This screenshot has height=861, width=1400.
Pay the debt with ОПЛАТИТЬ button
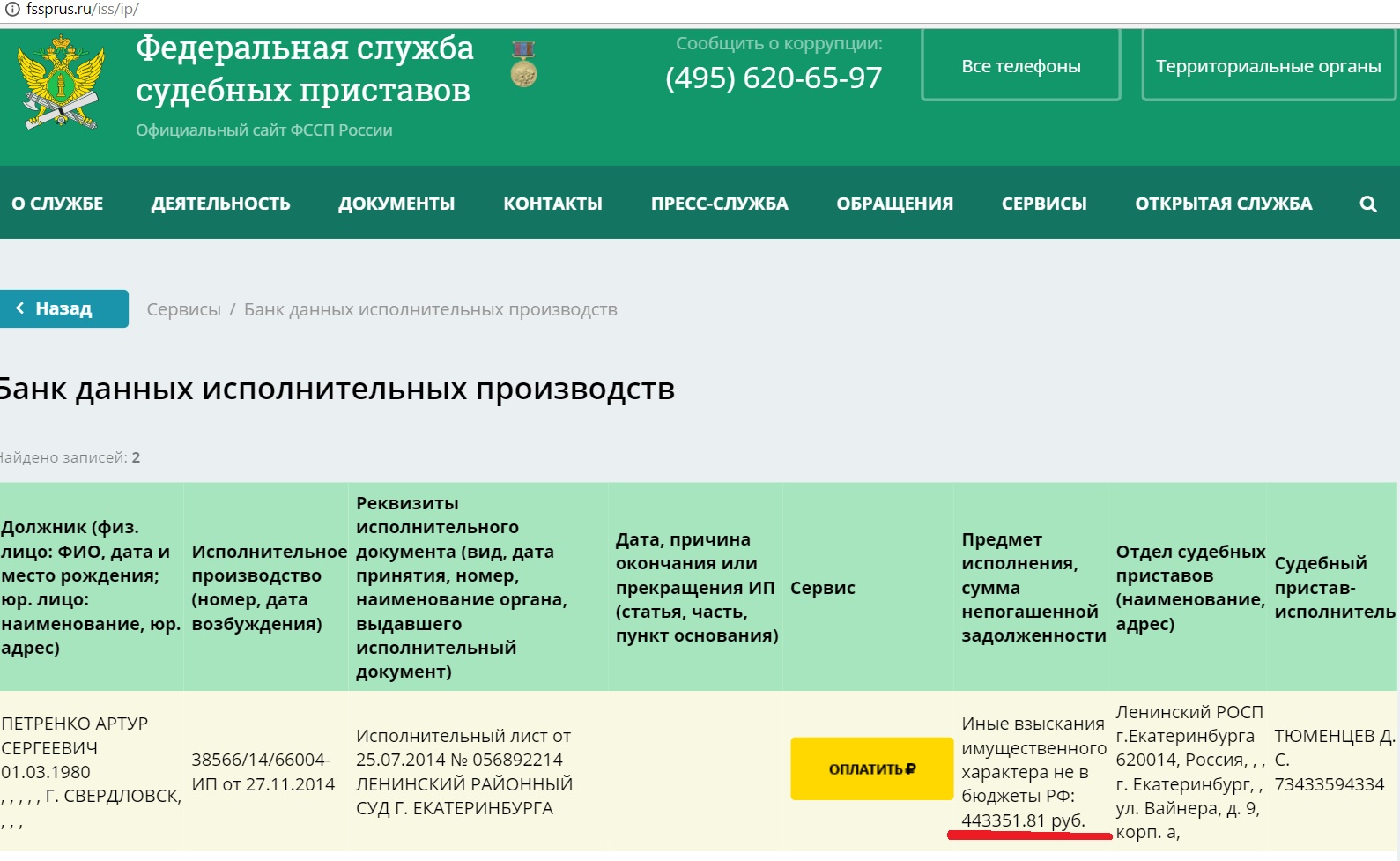(871, 768)
